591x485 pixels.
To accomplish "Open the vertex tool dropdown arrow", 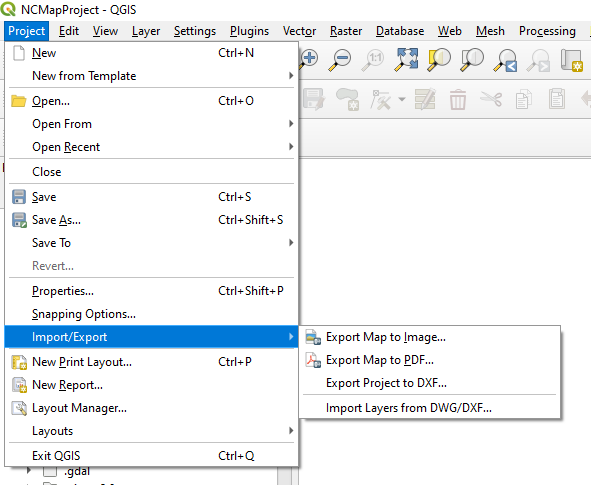I will (402, 99).
